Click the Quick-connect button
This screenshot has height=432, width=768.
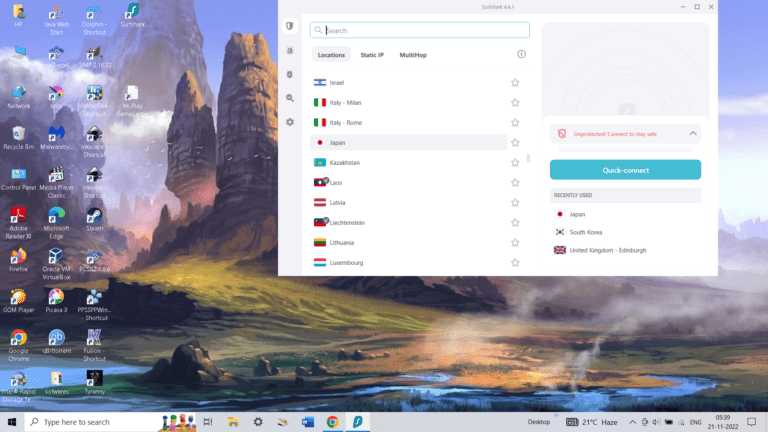click(625, 170)
